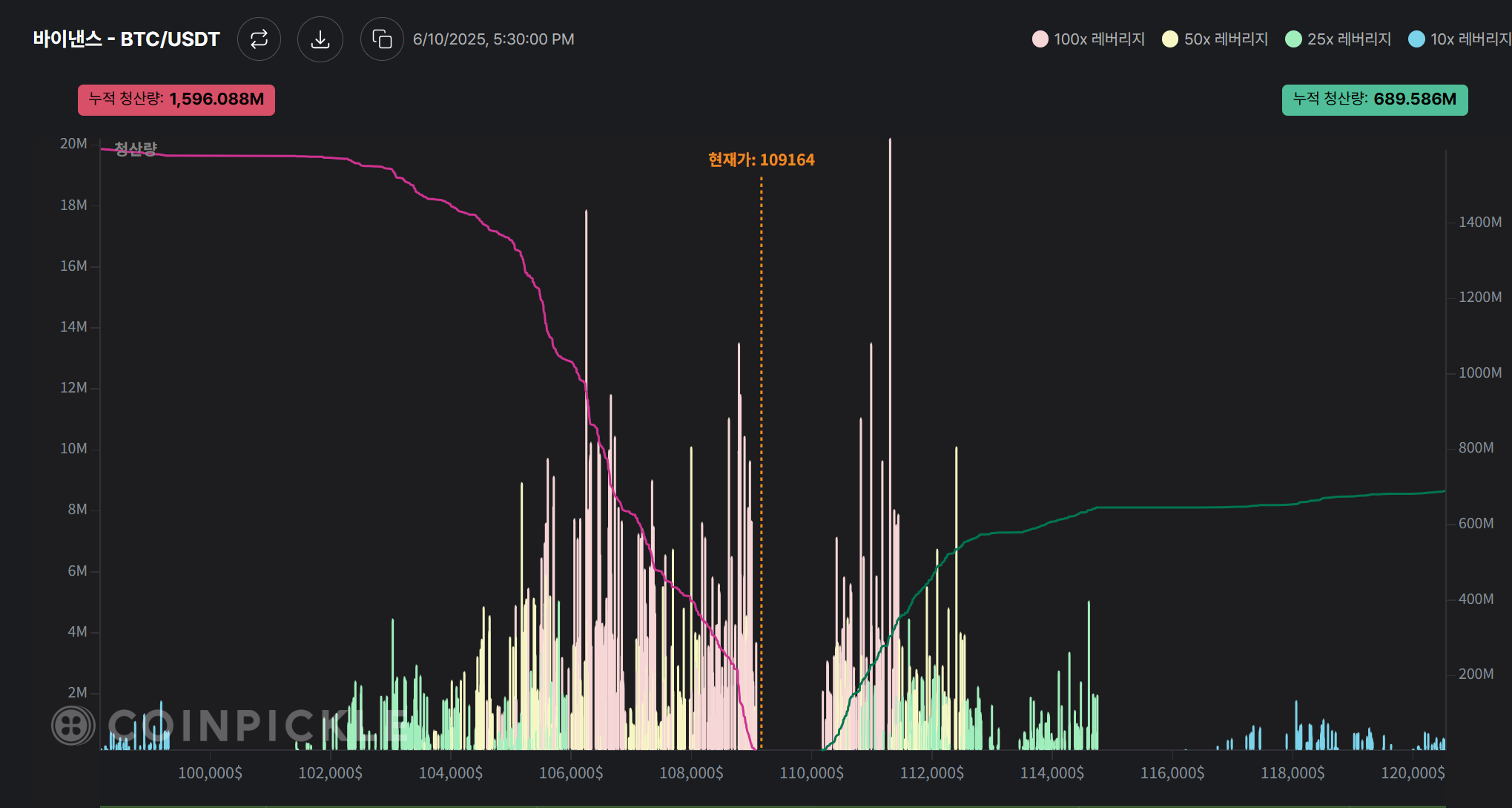Click the current price label 109164
The image size is (1512, 808).
(x=762, y=160)
